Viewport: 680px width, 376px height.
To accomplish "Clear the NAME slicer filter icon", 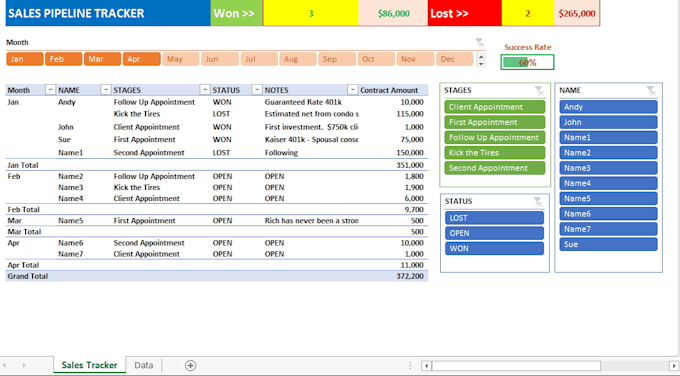I will click(x=651, y=90).
